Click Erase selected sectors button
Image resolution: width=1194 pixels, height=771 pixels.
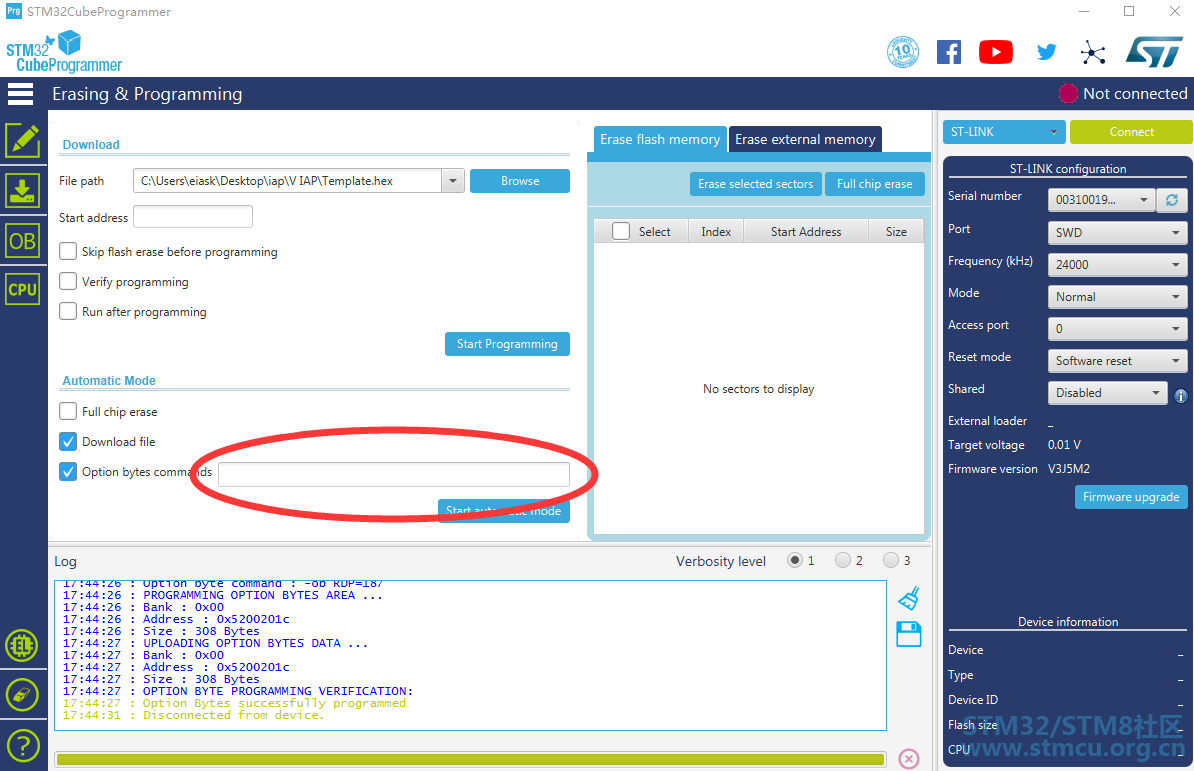coord(755,184)
